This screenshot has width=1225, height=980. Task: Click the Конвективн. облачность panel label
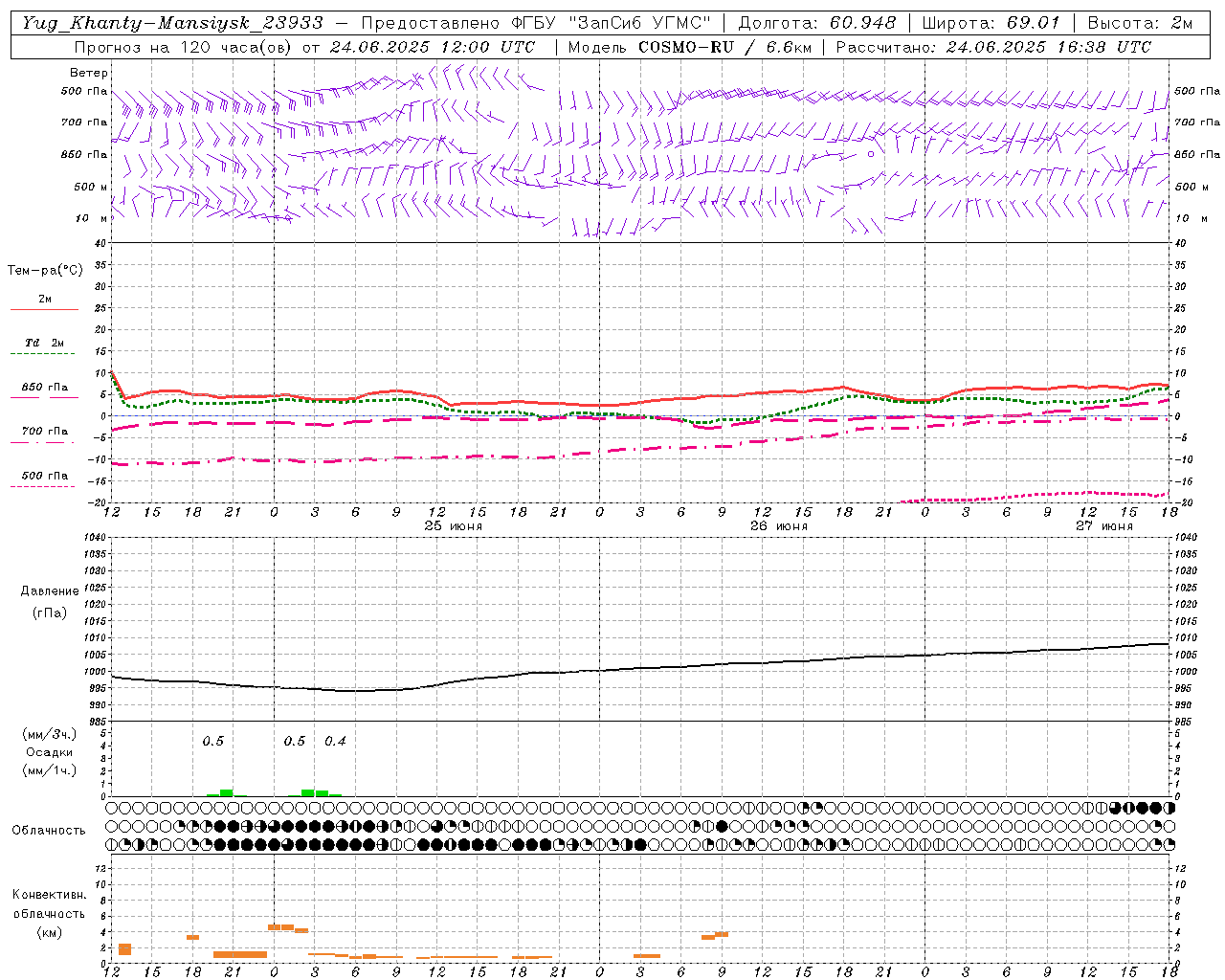[x=49, y=913]
